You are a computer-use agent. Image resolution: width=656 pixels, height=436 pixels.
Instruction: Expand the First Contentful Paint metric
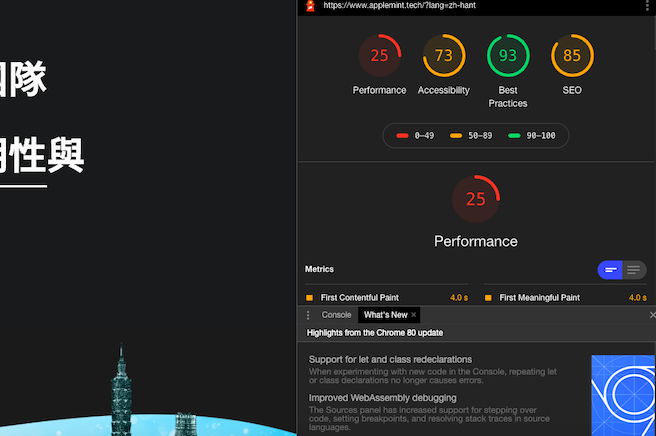[x=359, y=298]
